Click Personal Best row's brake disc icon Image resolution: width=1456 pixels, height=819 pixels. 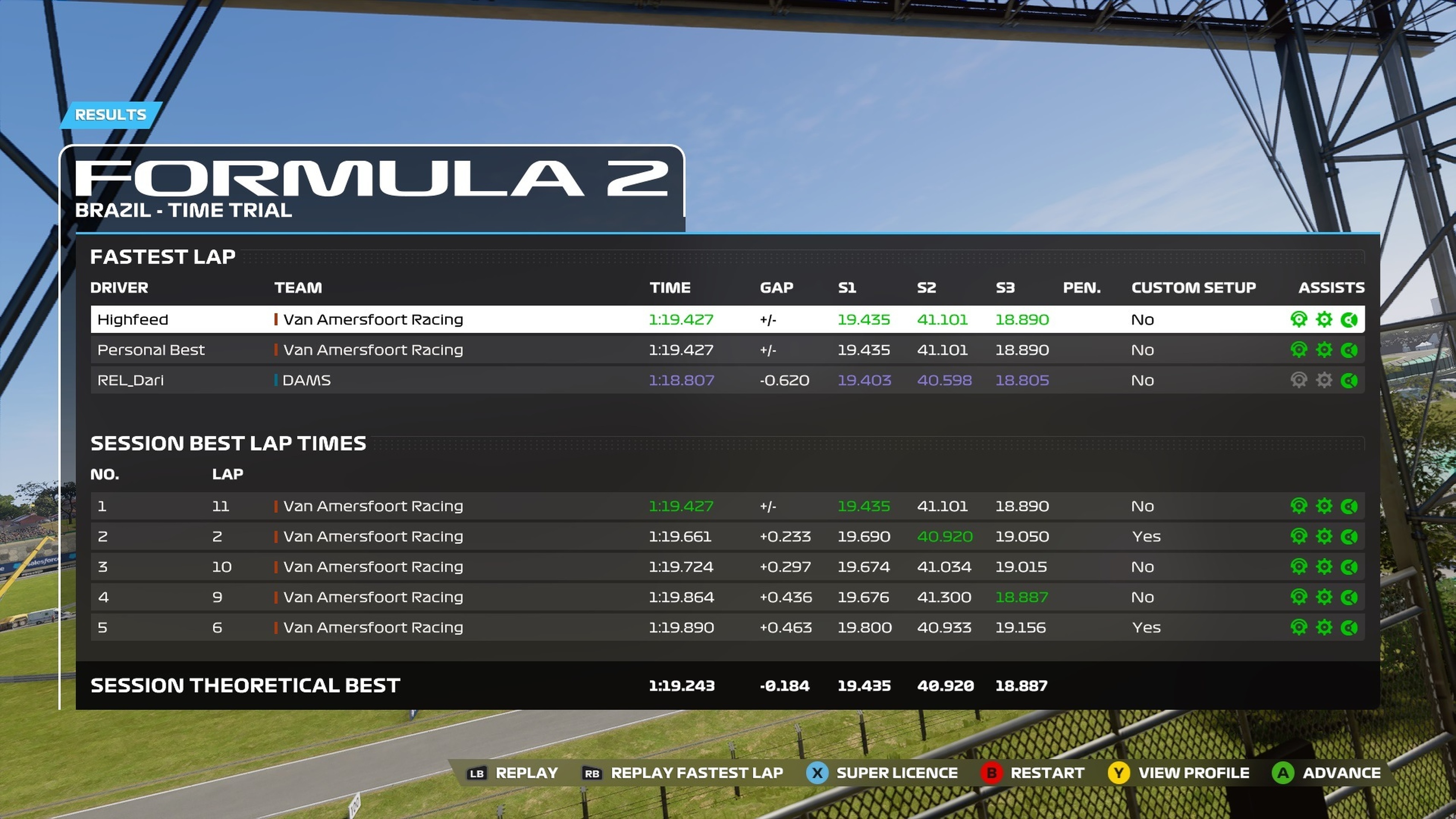tap(1349, 350)
